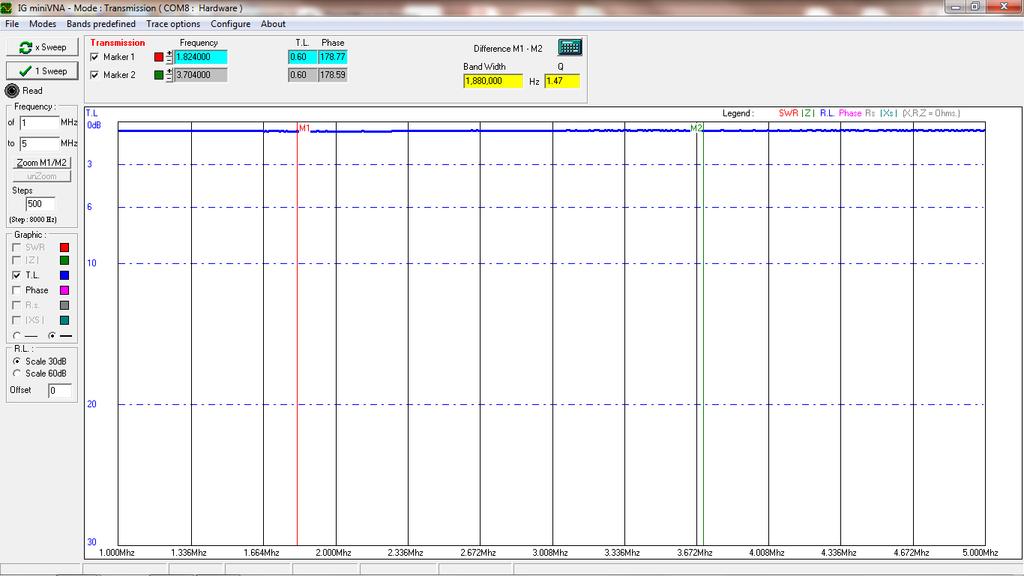Viewport: 1024px width, 576px height.
Task: Click the red M1 marker on the graph
Action: click(x=304, y=128)
